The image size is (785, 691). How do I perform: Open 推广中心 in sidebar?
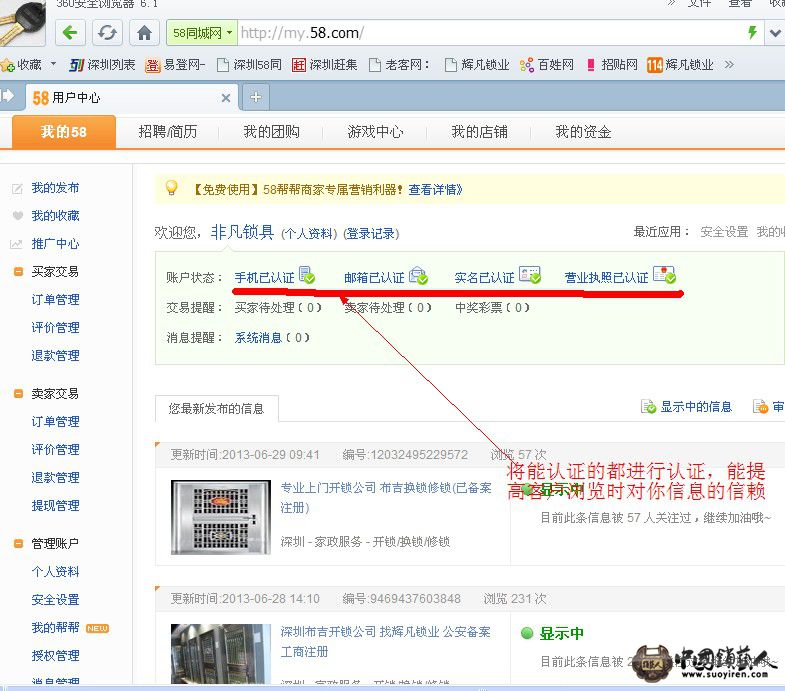[x=55, y=244]
